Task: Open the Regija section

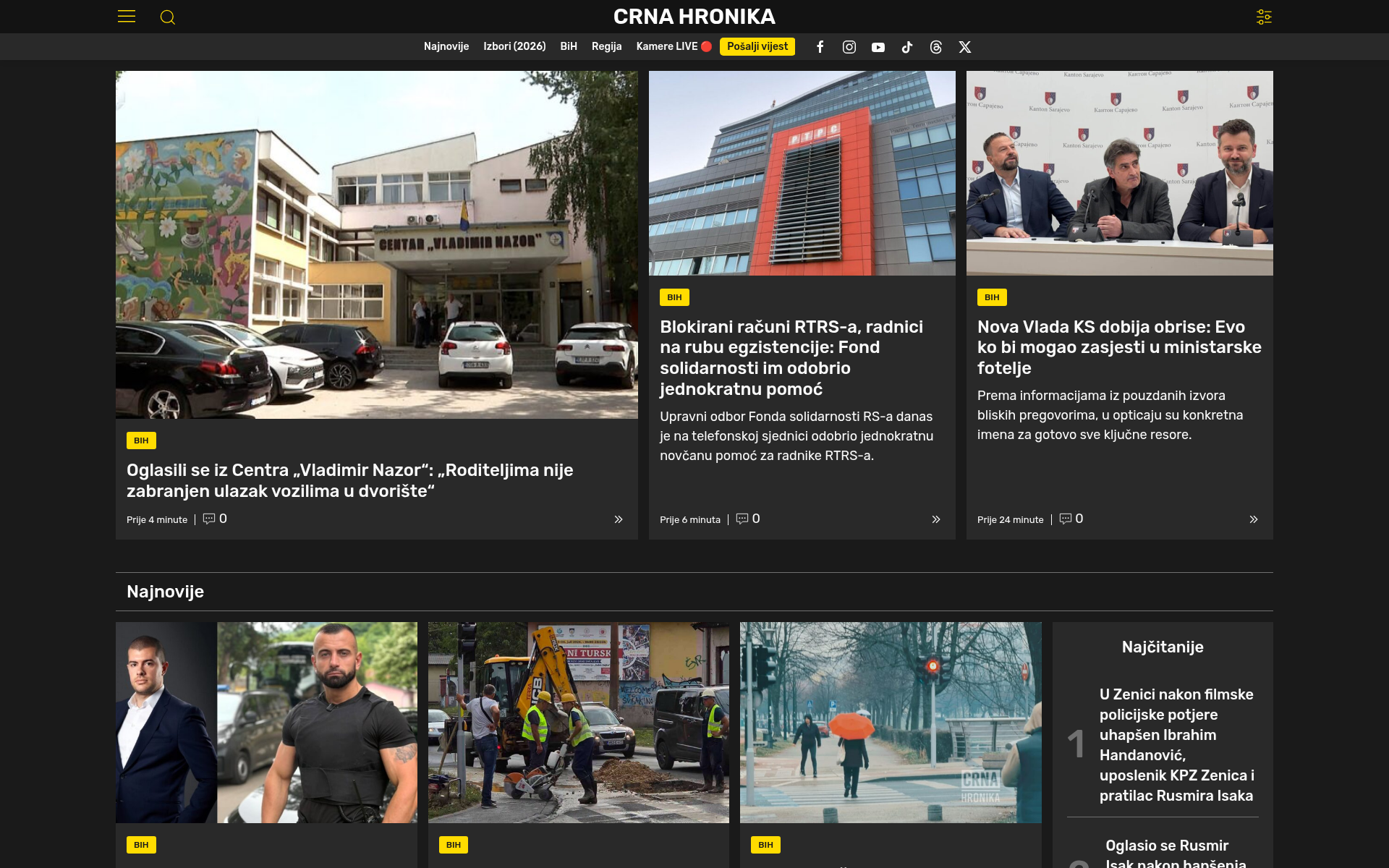Action: (606, 46)
